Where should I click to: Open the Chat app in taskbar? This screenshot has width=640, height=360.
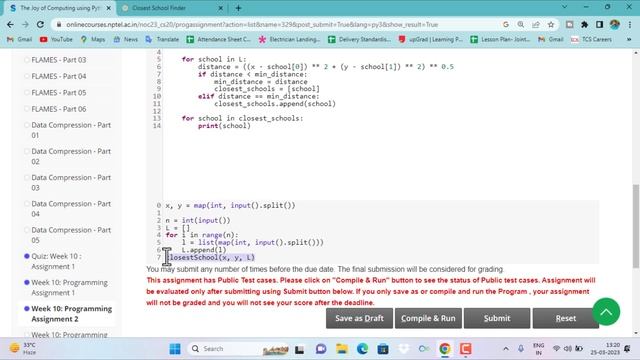click(321, 349)
